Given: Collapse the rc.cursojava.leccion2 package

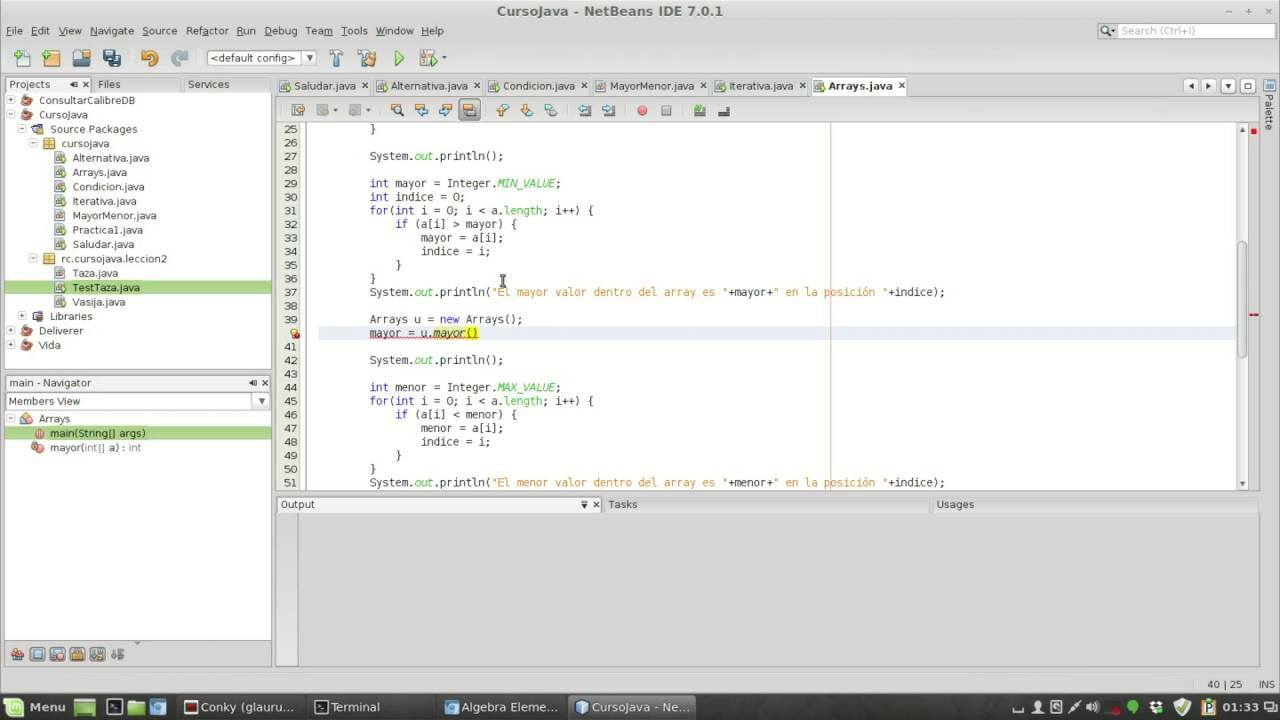Looking at the screenshot, I should click(x=33, y=258).
